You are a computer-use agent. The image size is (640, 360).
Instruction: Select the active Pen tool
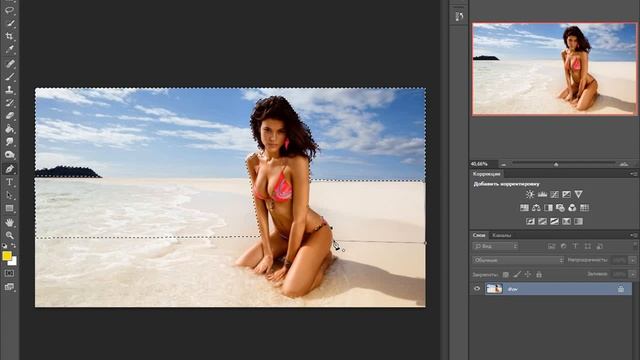(x=9, y=169)
